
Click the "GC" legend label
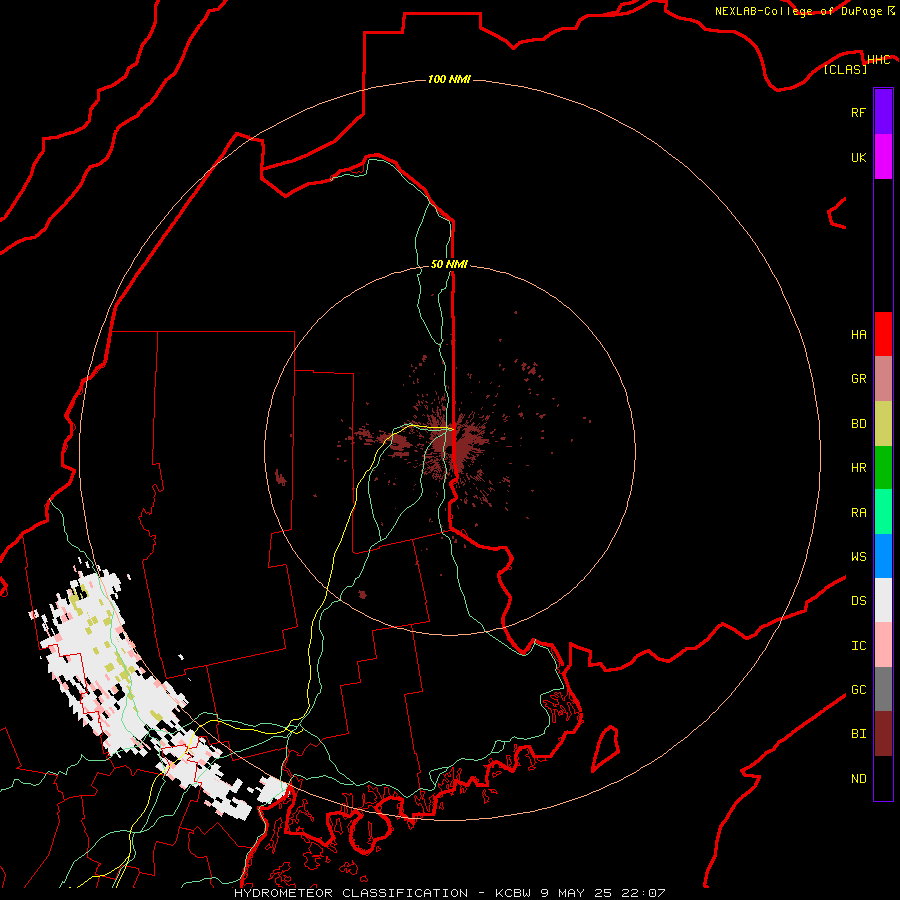click(x=858, y=690)
